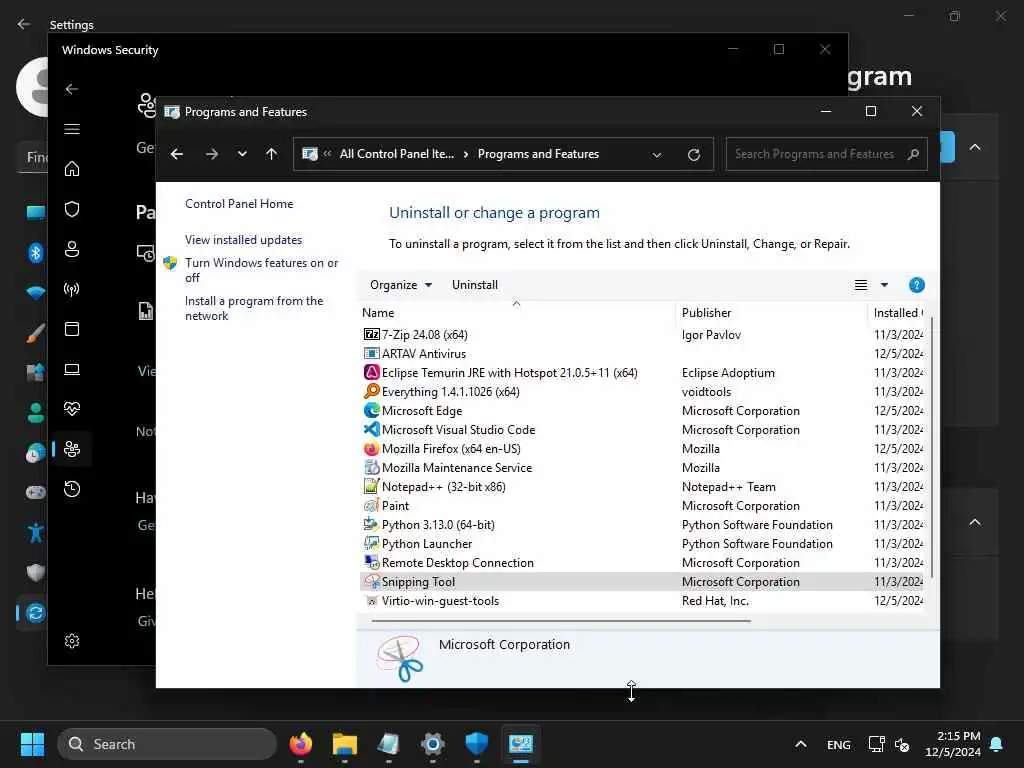Sort list by Name column header
This screenshot has height=768, width=1024.
click(x=516, y=313)
